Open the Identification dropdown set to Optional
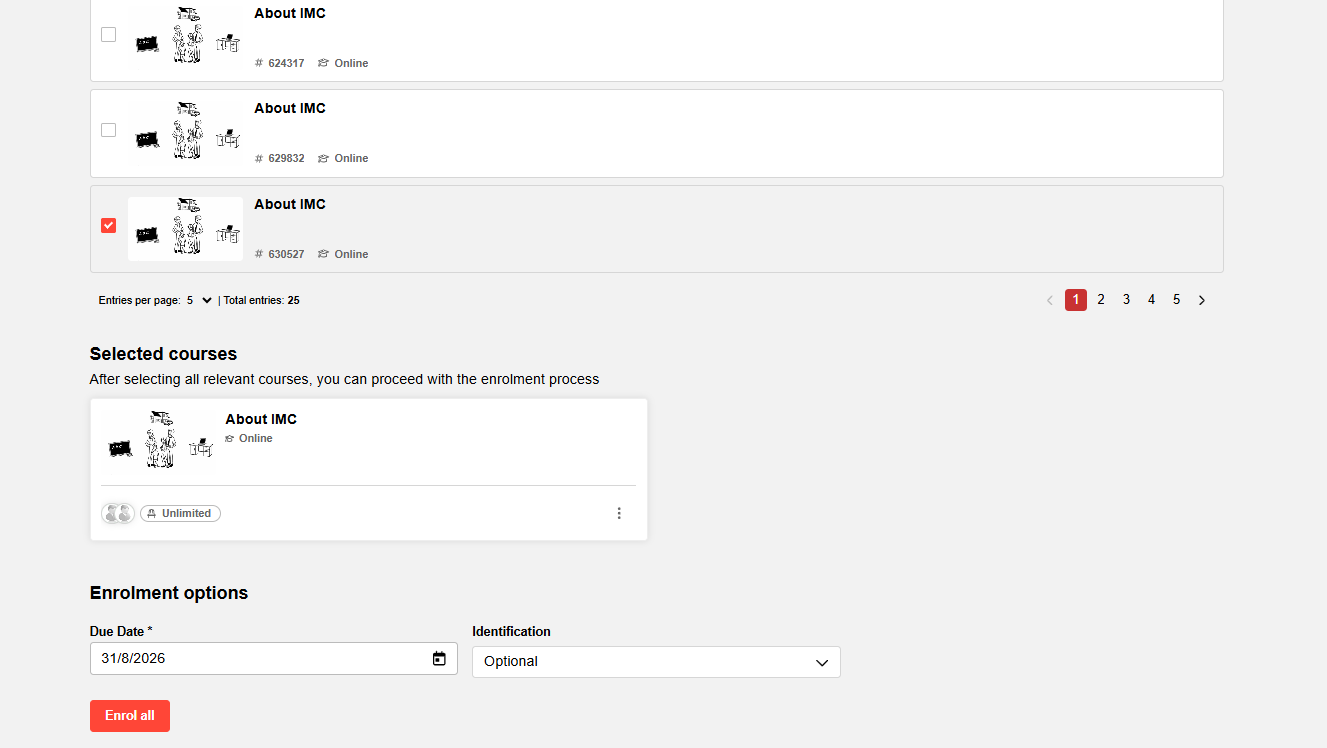This screenshot has width=1327, height=748. [x=656, y=662]
